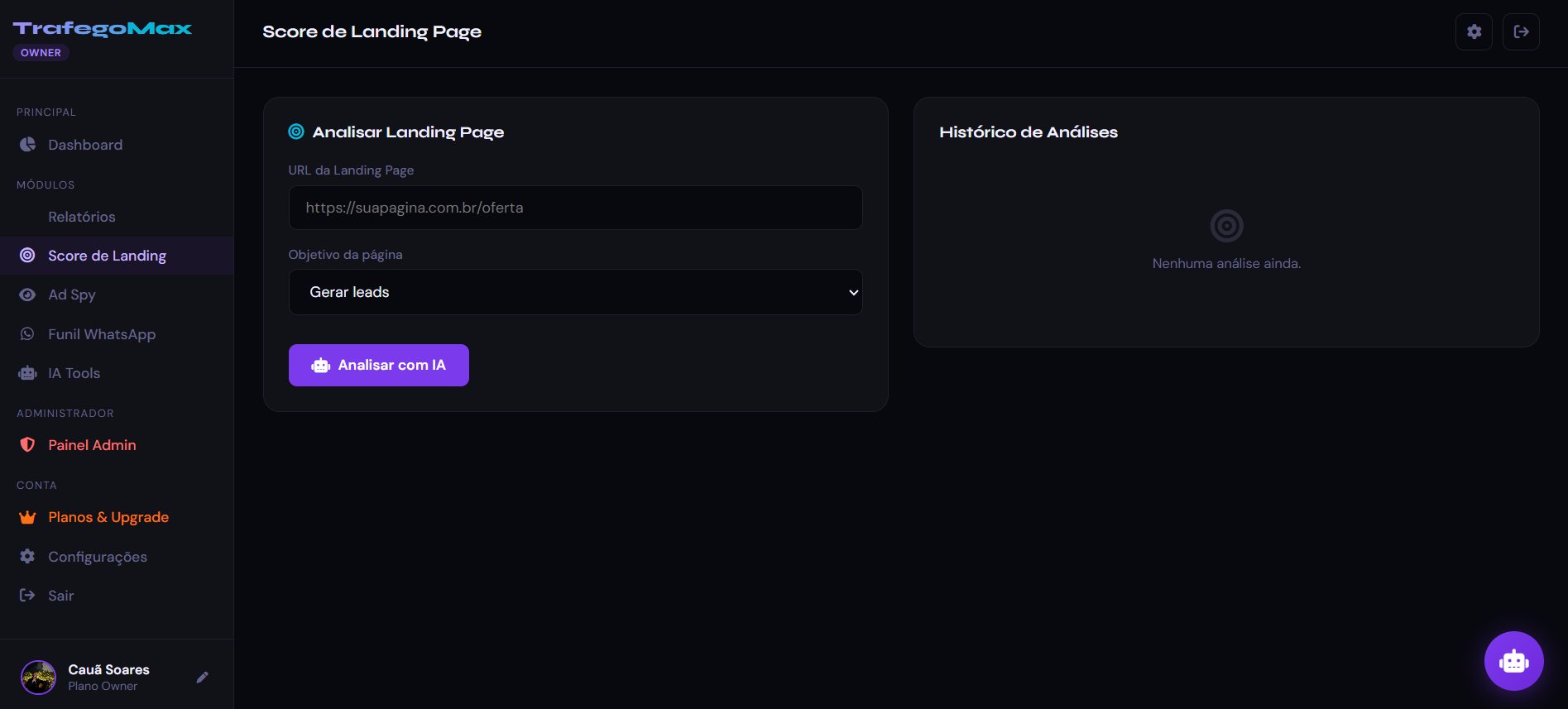
Task: Open the Dashboard menu item
Action: click(x=117, y=145)
